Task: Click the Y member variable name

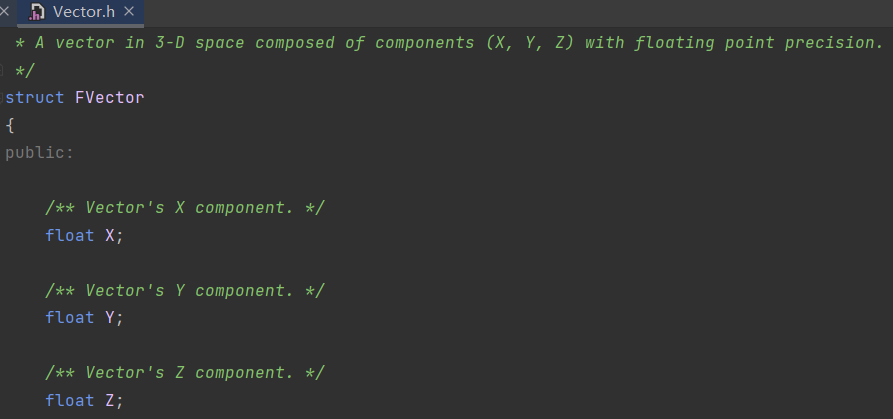Action: point(110,318)
